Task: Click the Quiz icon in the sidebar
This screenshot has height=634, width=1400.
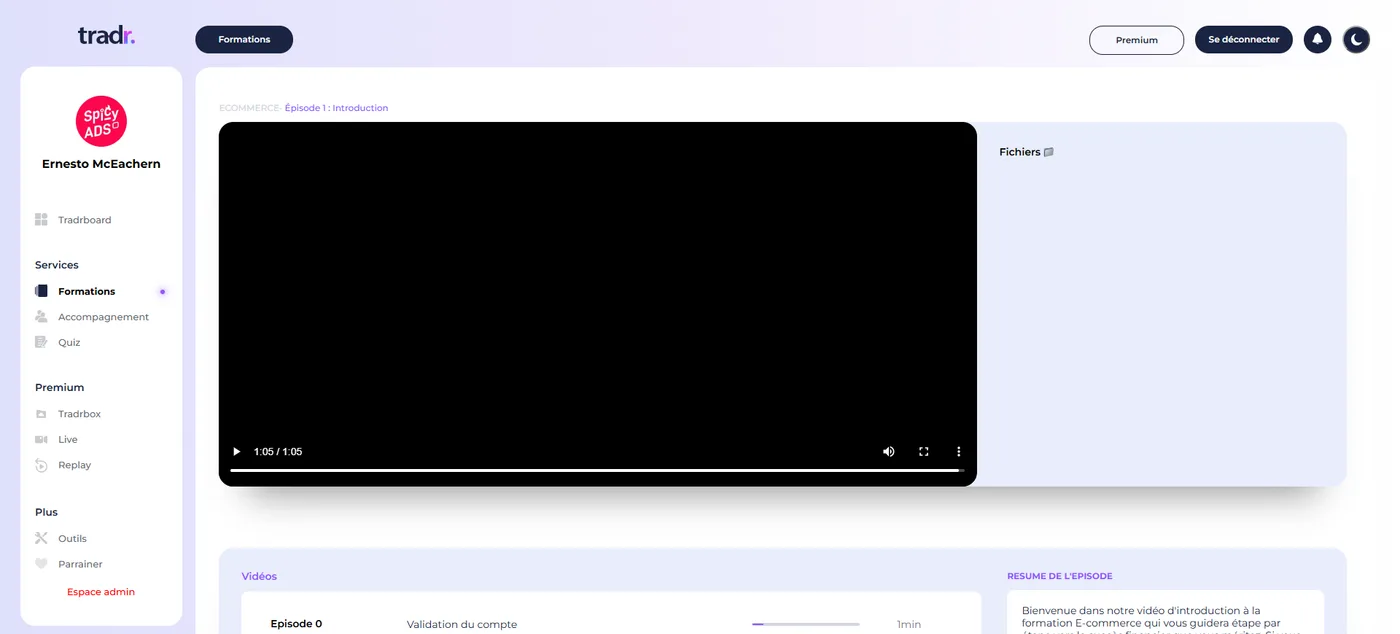Action: pos(41,342)
